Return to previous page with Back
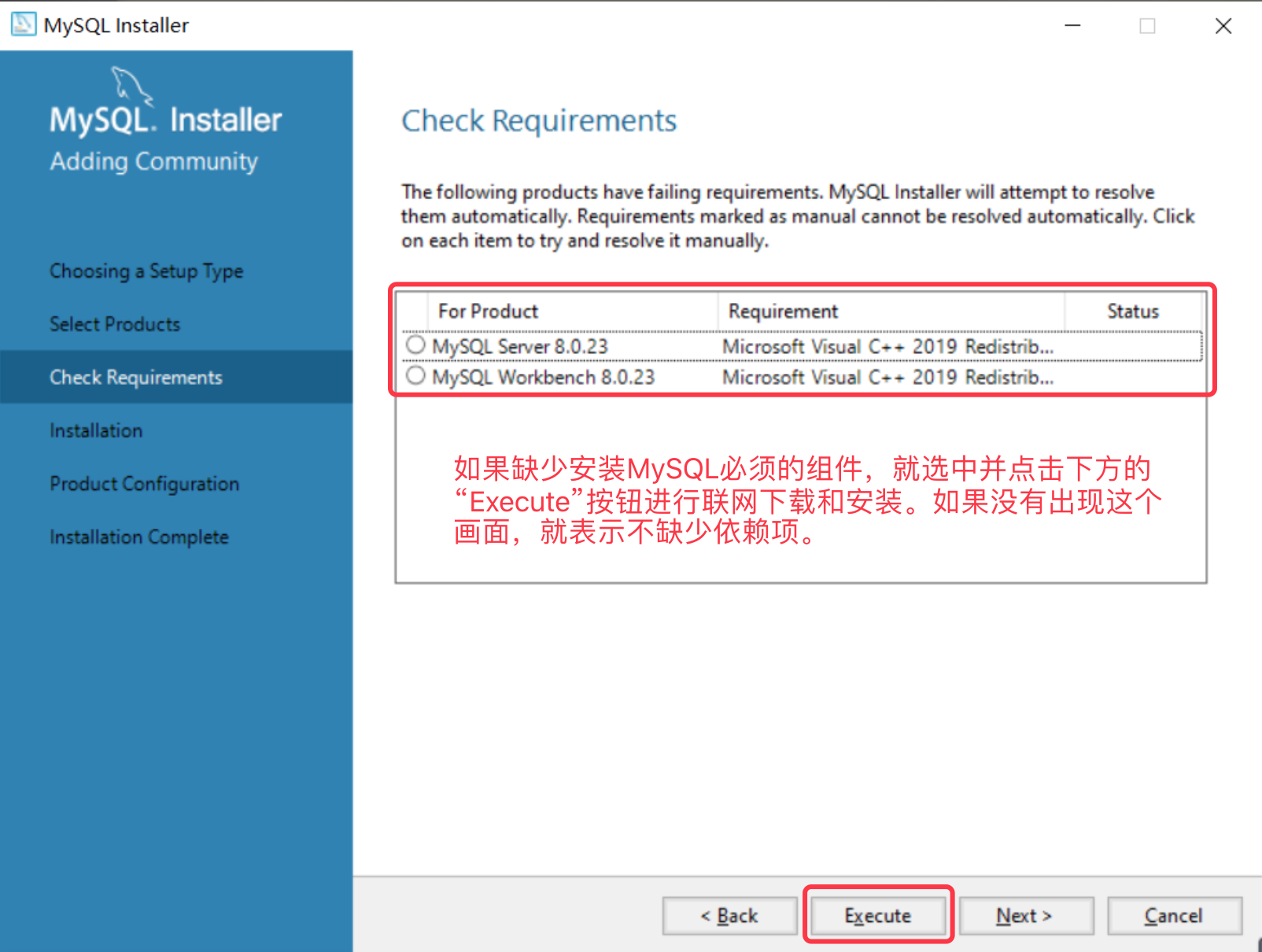Viewport: 1262px width, 952px height. tap(729, 916)
